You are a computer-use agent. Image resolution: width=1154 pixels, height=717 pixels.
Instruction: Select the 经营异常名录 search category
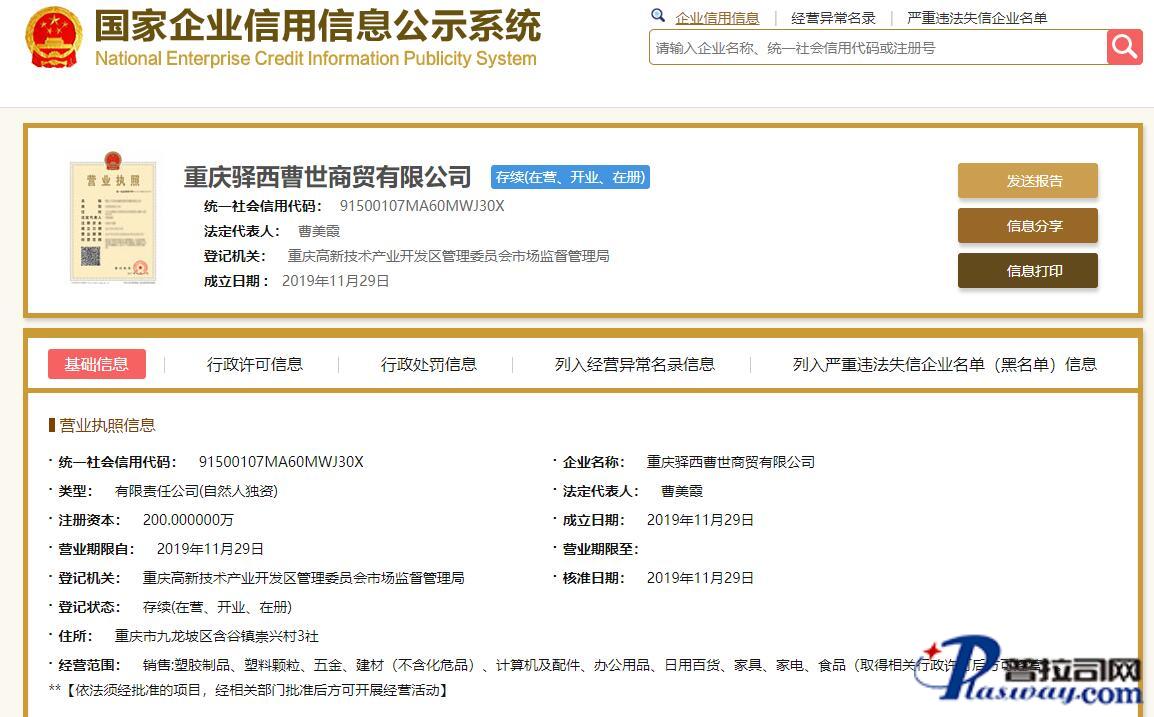(833, 18)
